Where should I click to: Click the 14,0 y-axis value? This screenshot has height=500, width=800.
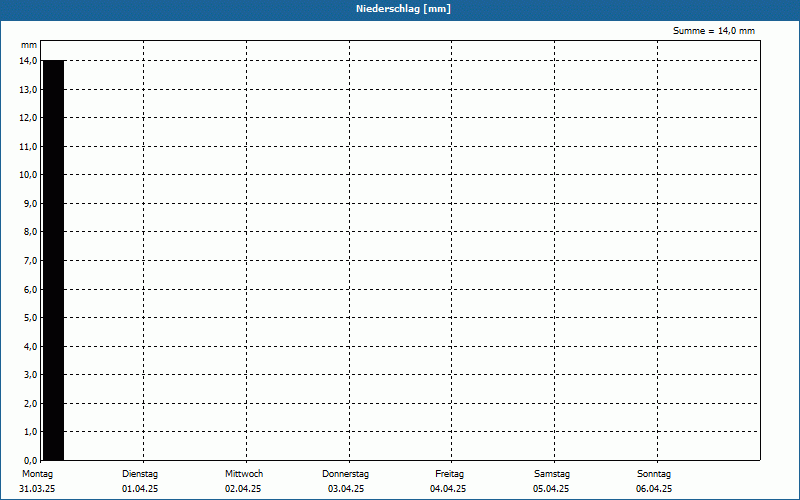pyautogui.click(x=28, y=61)
